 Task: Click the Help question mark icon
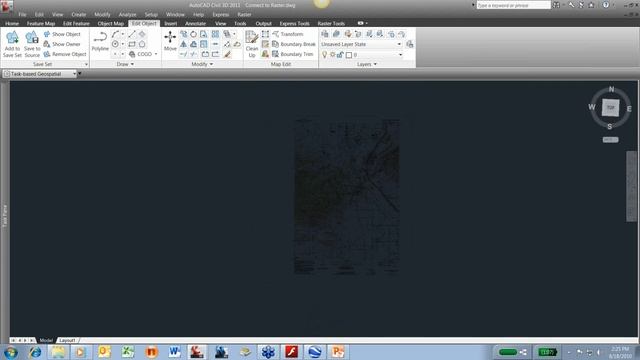tap(606, 5)
